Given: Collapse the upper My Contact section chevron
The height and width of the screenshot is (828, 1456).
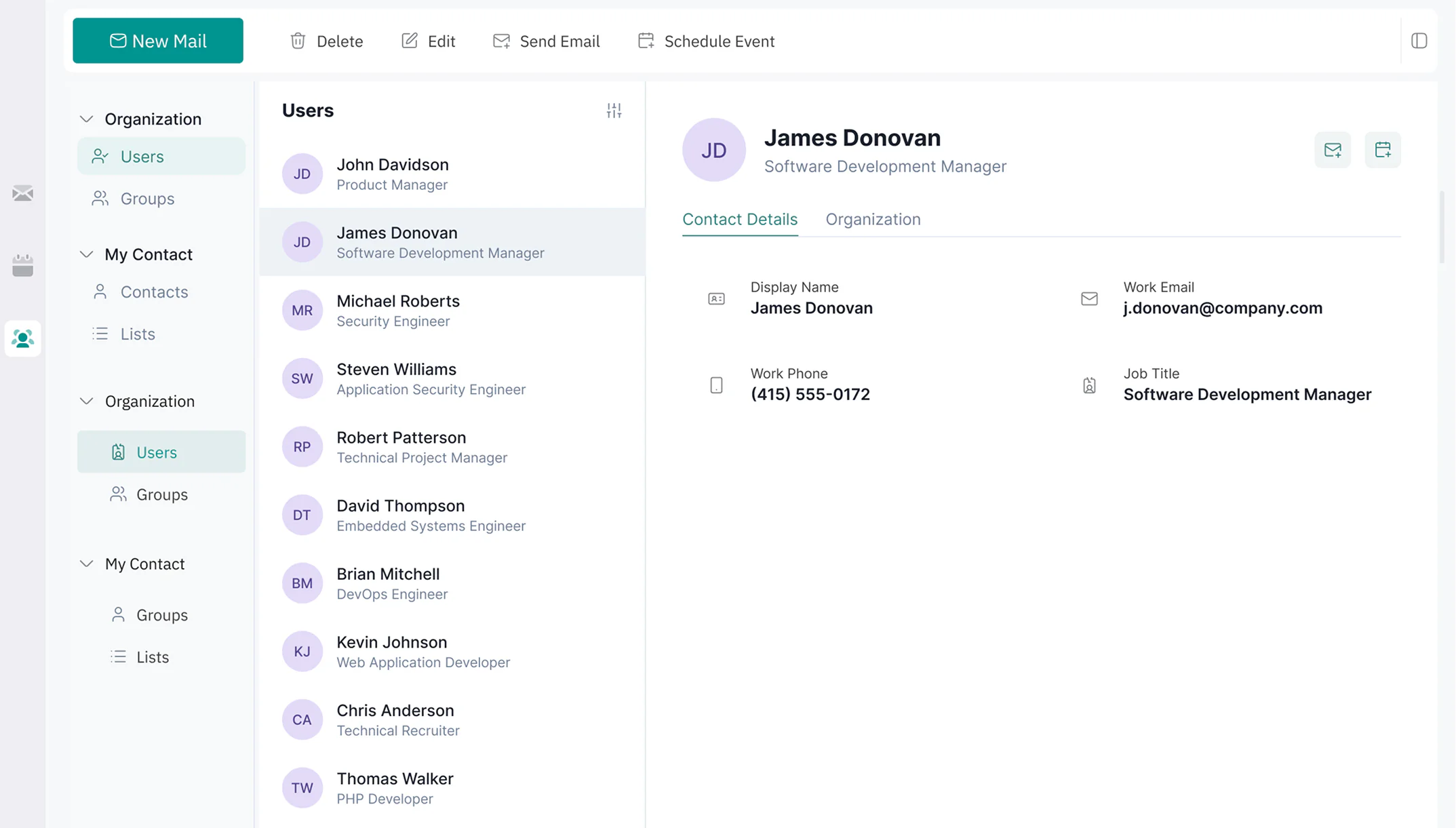Looking at the screenshot, I should (86, 254).
